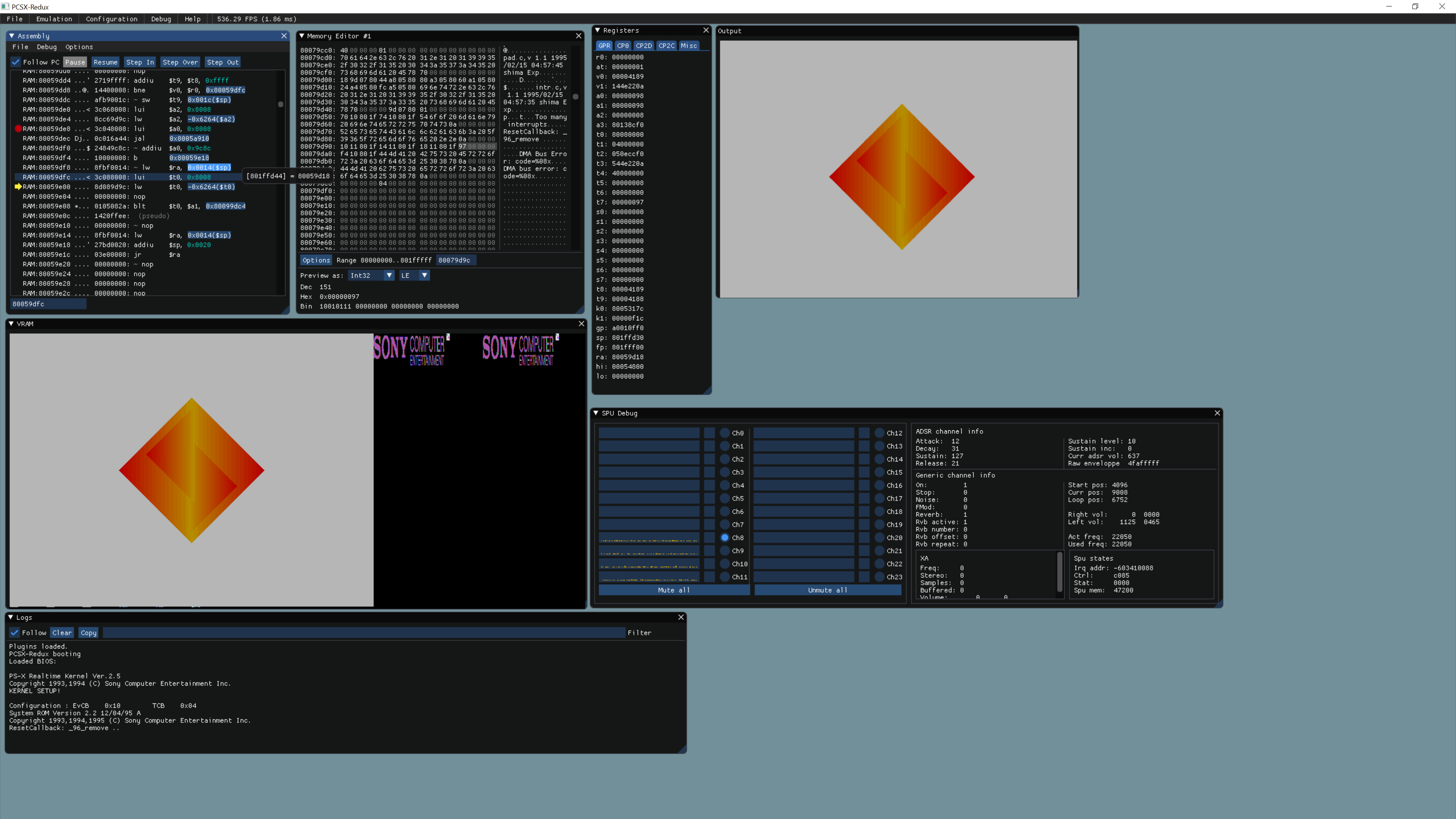The height and width of the screenshot is (819, 1456).
Task: Click the Ch8 channel waveform bar
Action: tap(649, 538)
